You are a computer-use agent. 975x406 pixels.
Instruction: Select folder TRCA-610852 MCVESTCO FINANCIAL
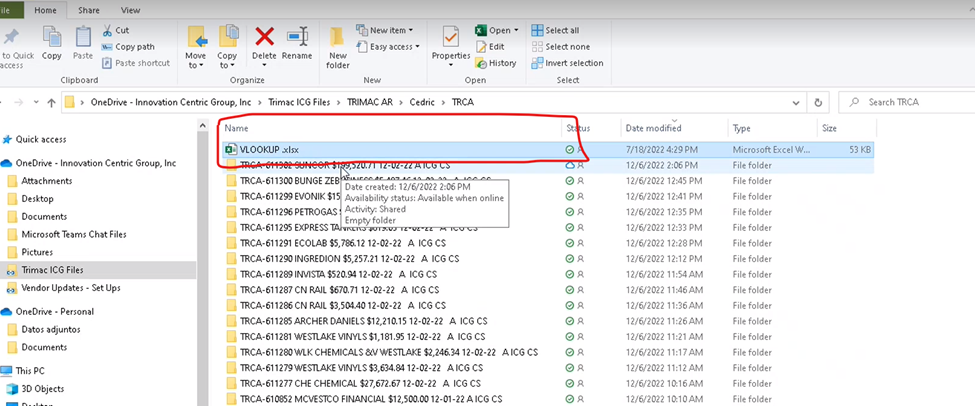coord(547,399)
